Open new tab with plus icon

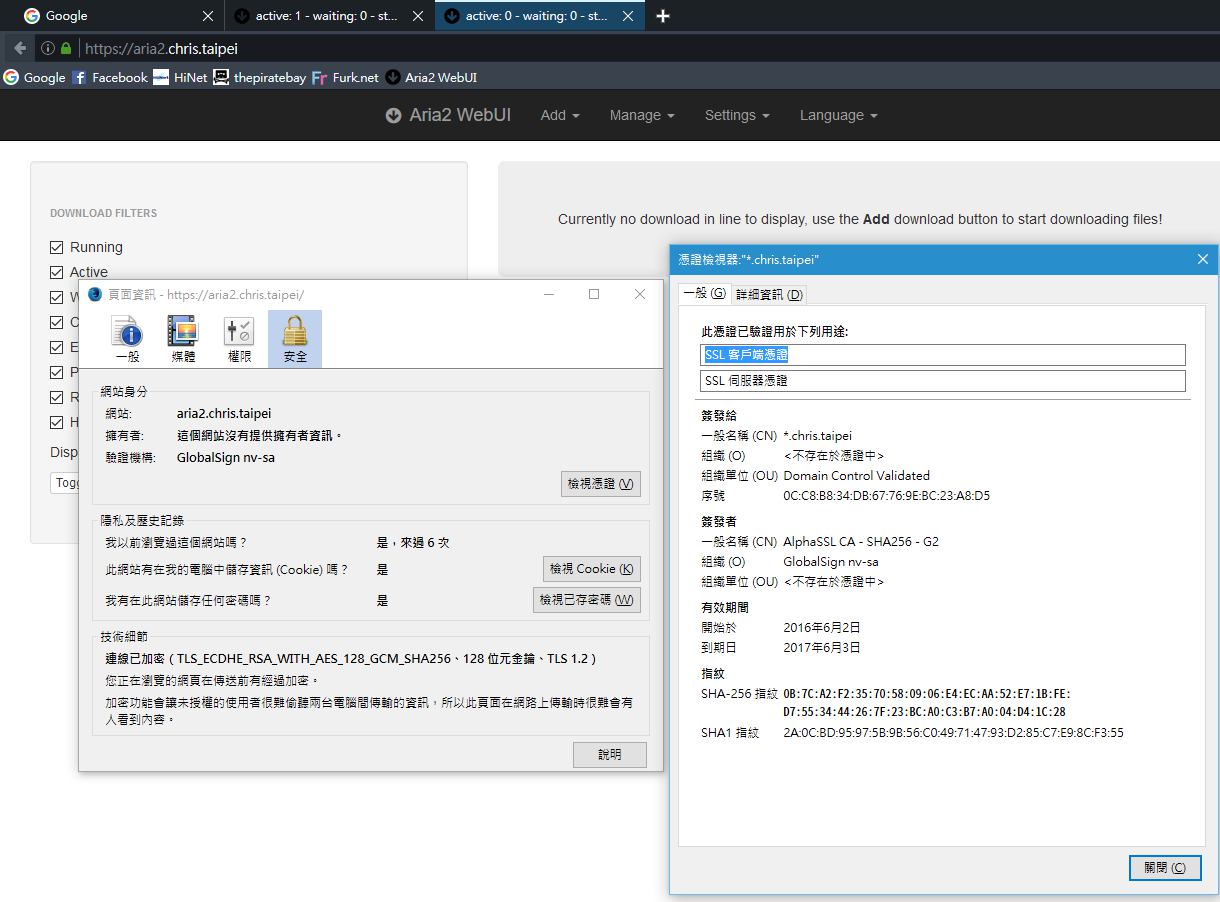coord(662,16)
